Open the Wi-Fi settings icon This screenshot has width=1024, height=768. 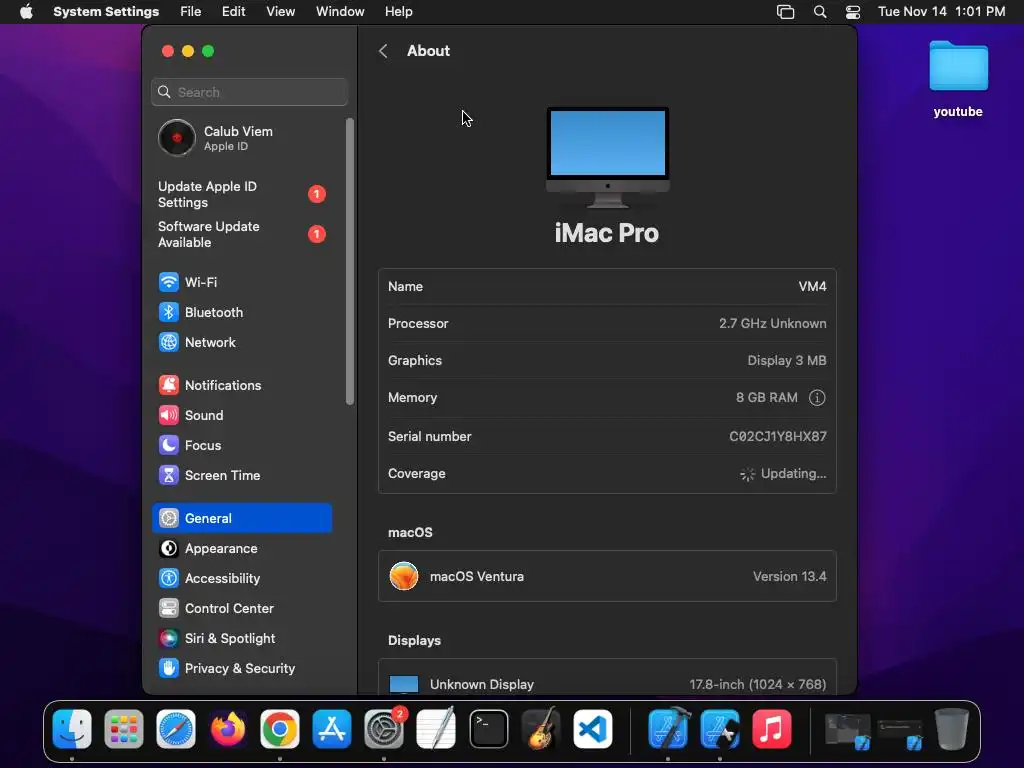click(x=168, y=282)
